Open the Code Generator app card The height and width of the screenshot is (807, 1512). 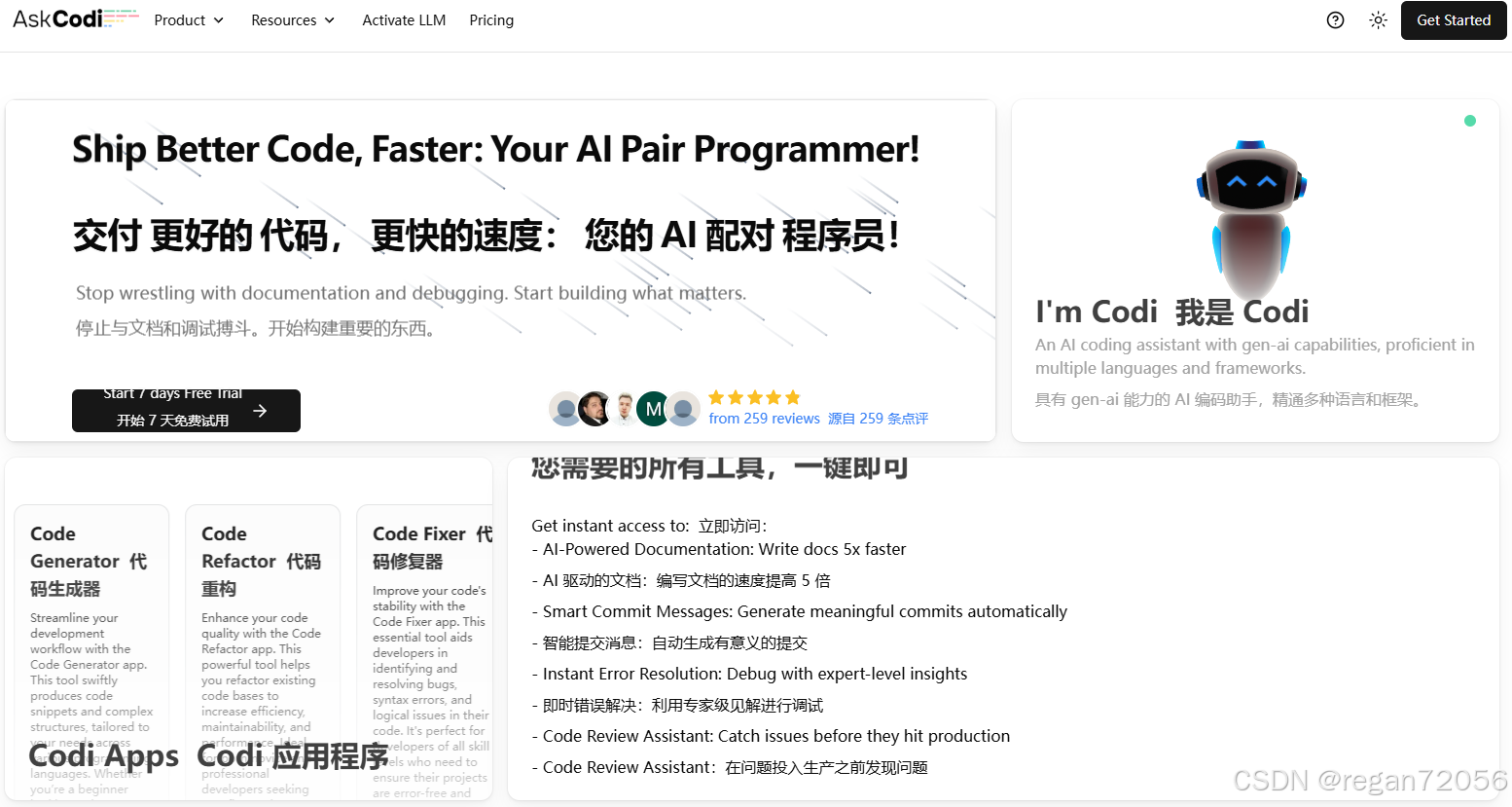coord(91,652)
